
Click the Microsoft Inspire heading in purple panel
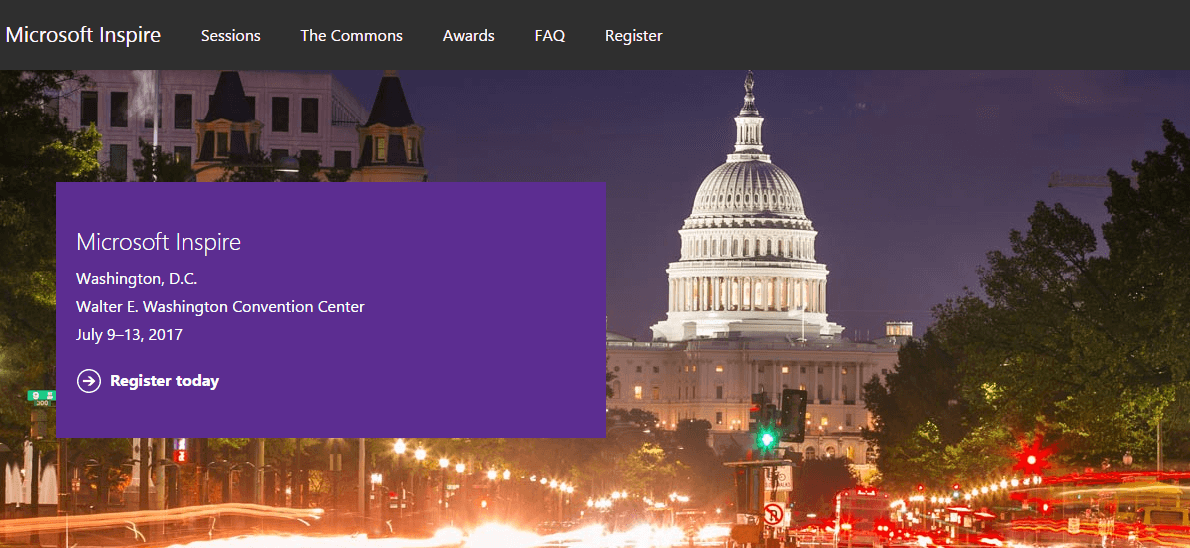coord(159,242)
